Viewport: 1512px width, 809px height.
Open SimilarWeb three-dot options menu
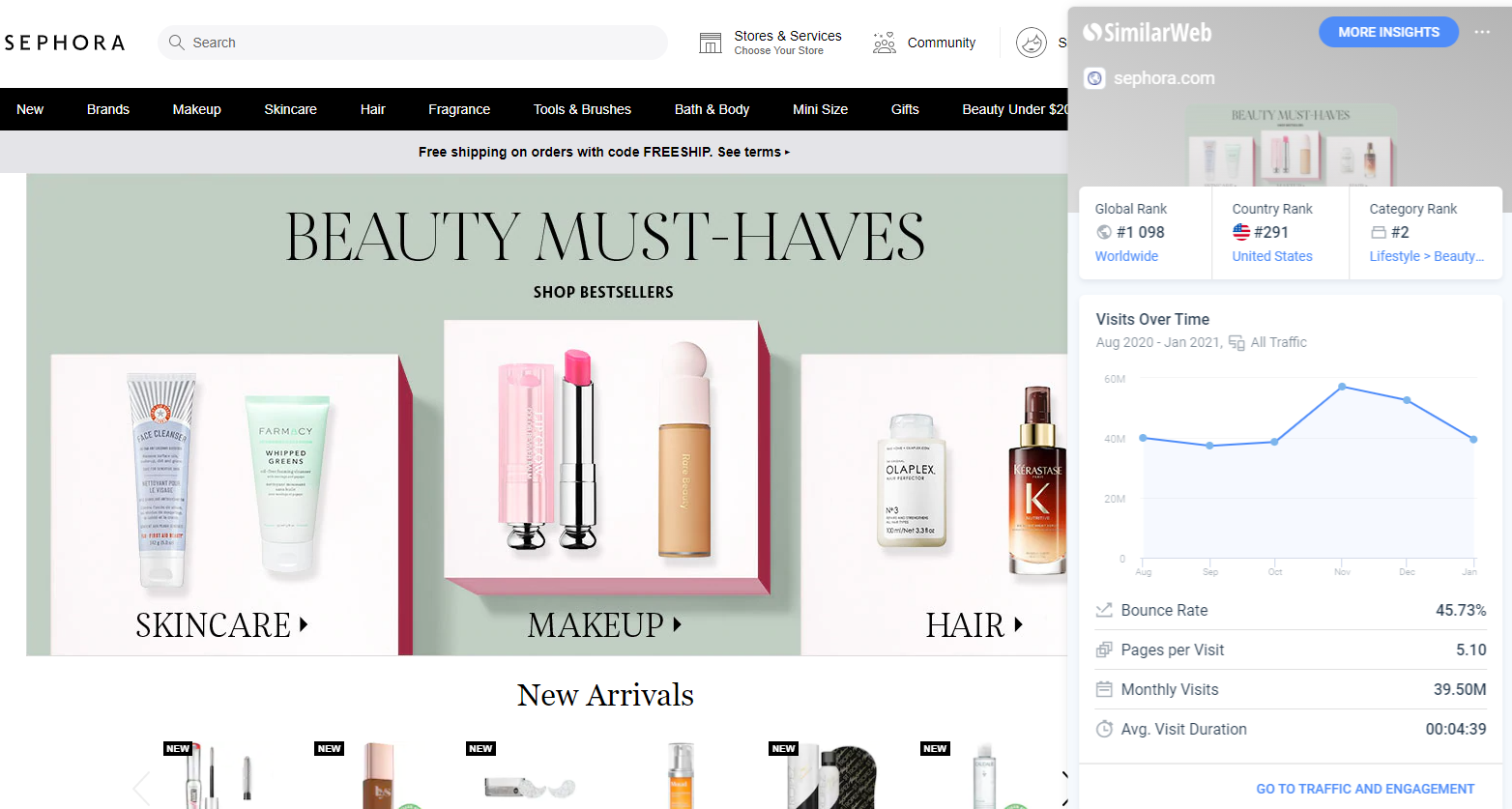(1481, 32)
